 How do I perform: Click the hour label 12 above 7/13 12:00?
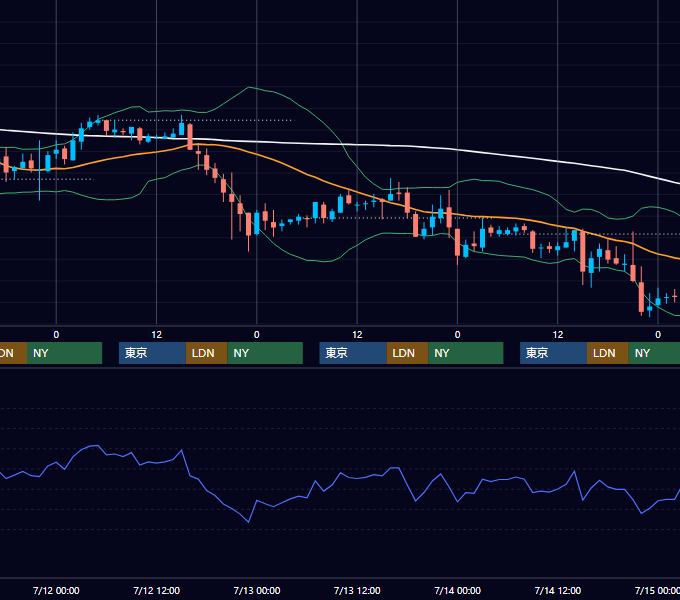pos(357,335)
